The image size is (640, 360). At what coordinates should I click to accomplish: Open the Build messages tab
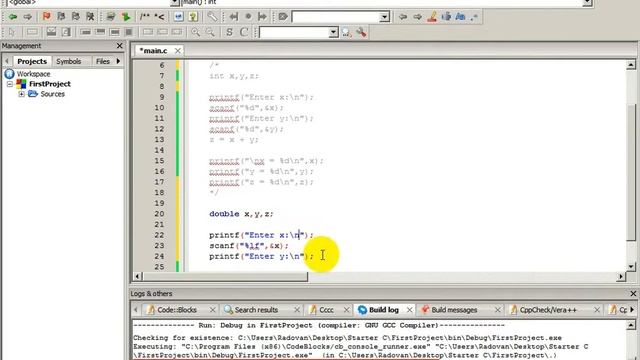pos(454,310)
